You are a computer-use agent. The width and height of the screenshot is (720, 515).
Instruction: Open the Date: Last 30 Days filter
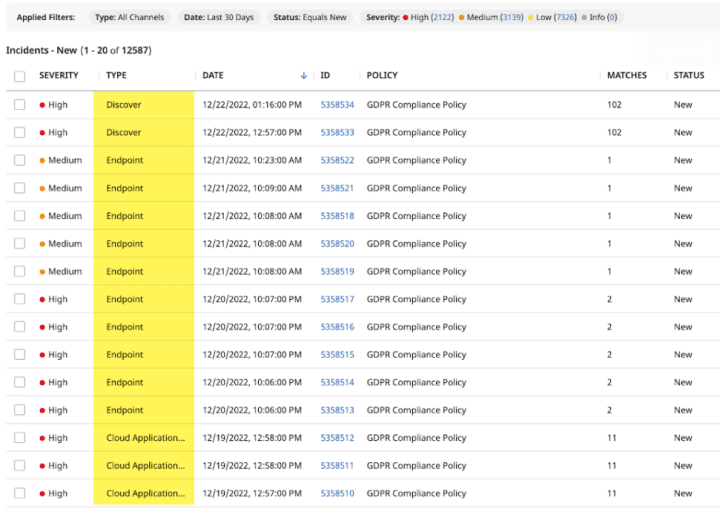(x=219, y=18)
